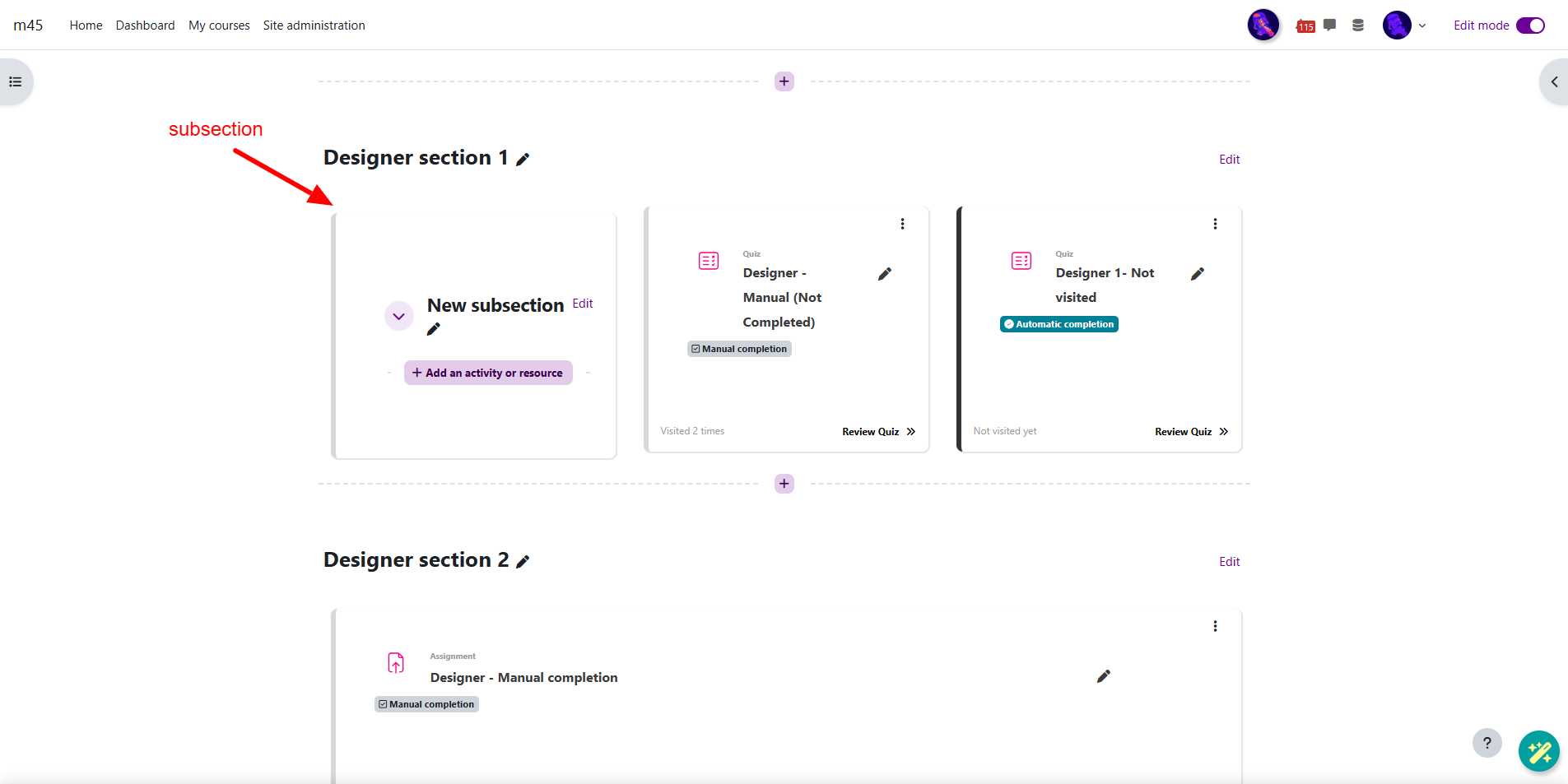The height and width of the screenshot is (784, 1568).
Task: Open My courses in top navigation
Action: coord(219,26)
